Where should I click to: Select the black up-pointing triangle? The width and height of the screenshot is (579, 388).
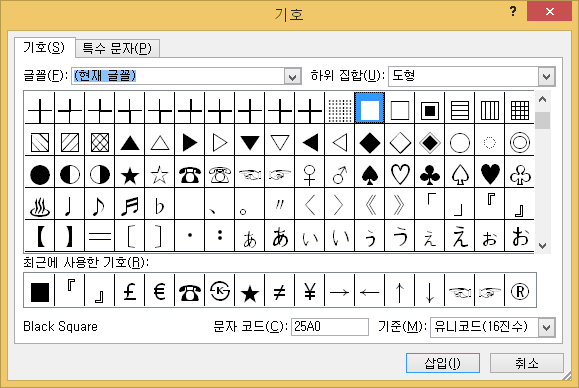point(130,142)
